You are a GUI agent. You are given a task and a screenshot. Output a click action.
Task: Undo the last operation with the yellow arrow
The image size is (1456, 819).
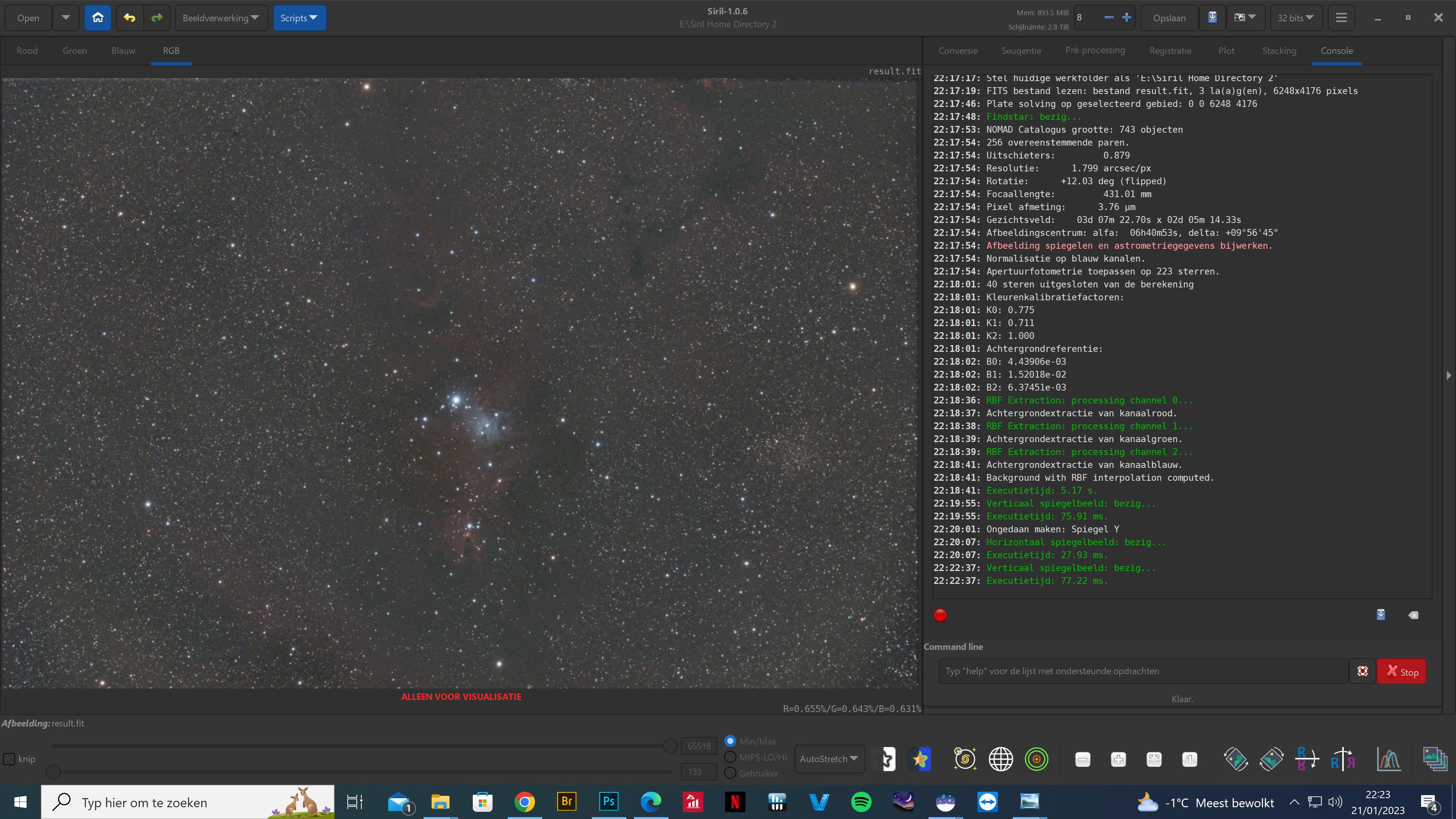(129, 17)
